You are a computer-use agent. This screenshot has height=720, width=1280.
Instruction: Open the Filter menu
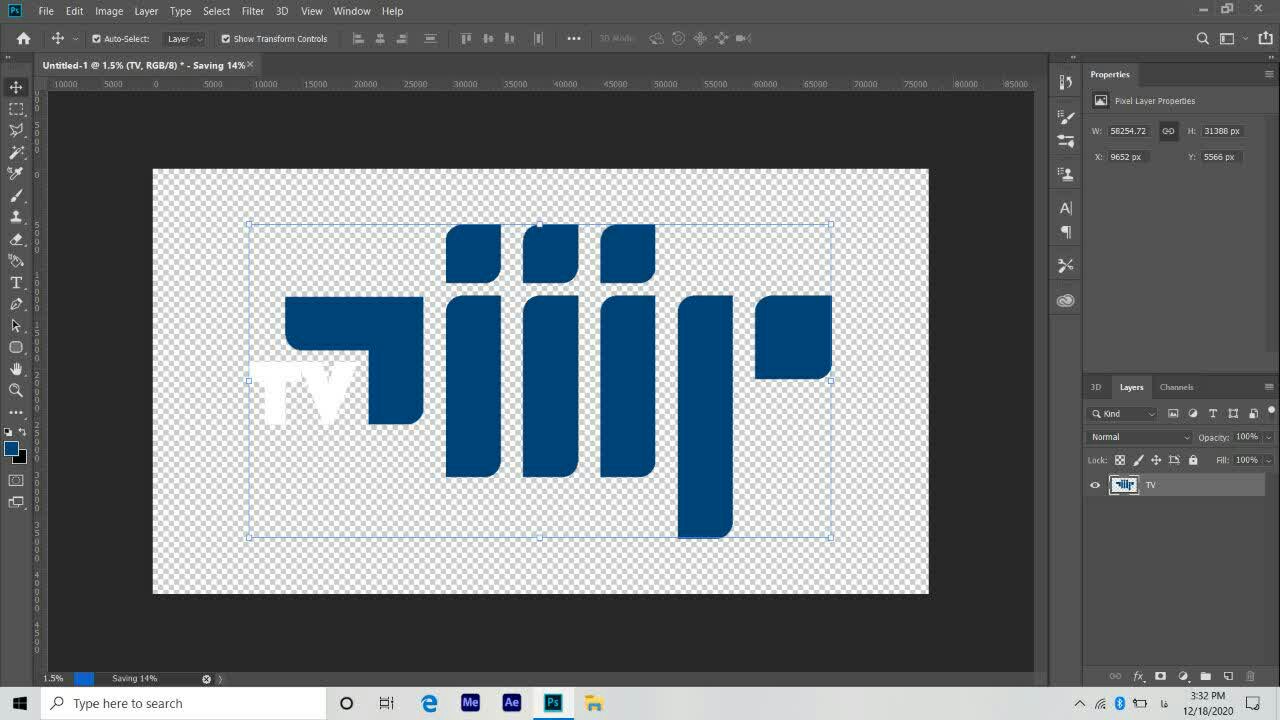(x=253, y=11)
